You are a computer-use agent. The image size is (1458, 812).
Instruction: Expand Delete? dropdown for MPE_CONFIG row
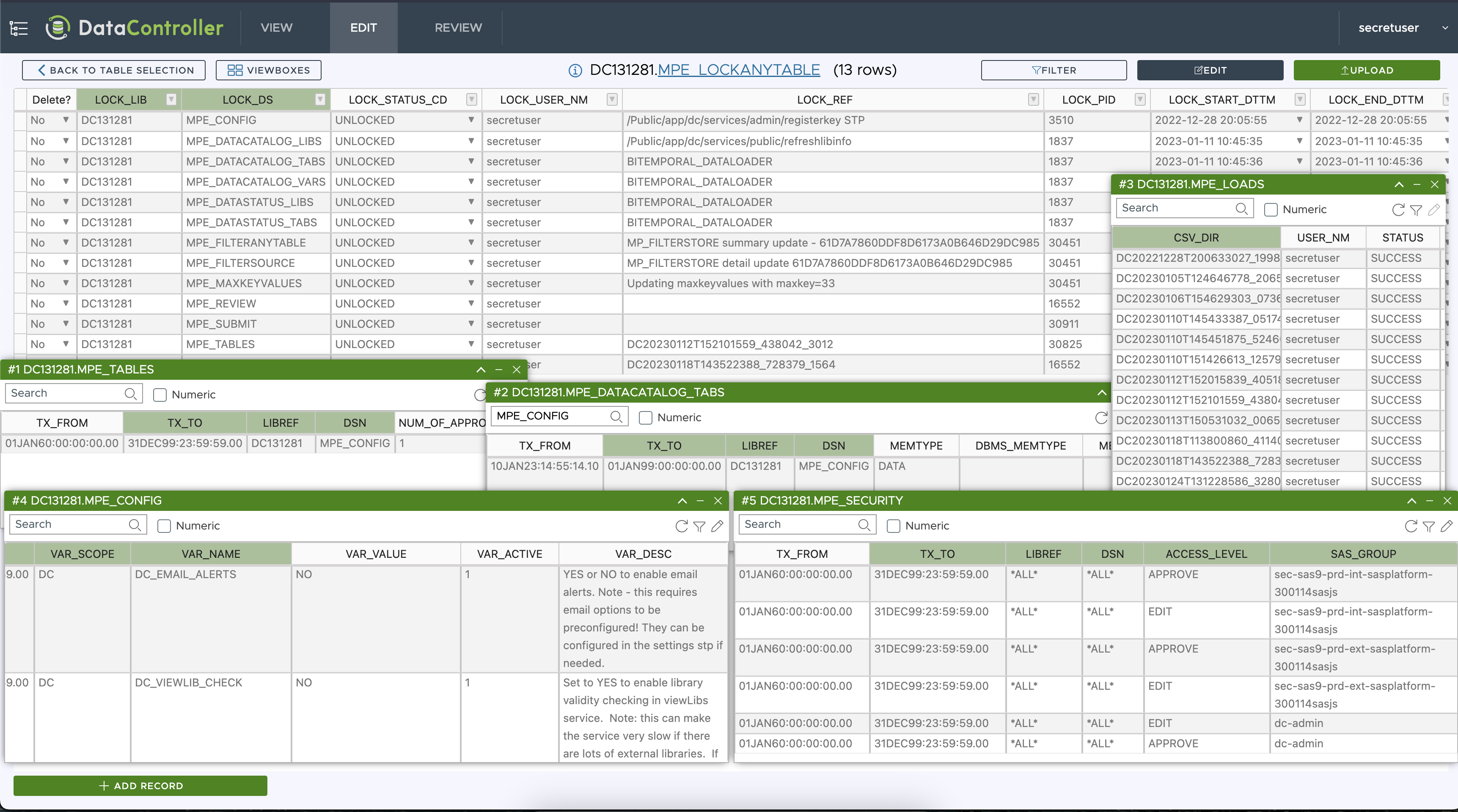66,120
